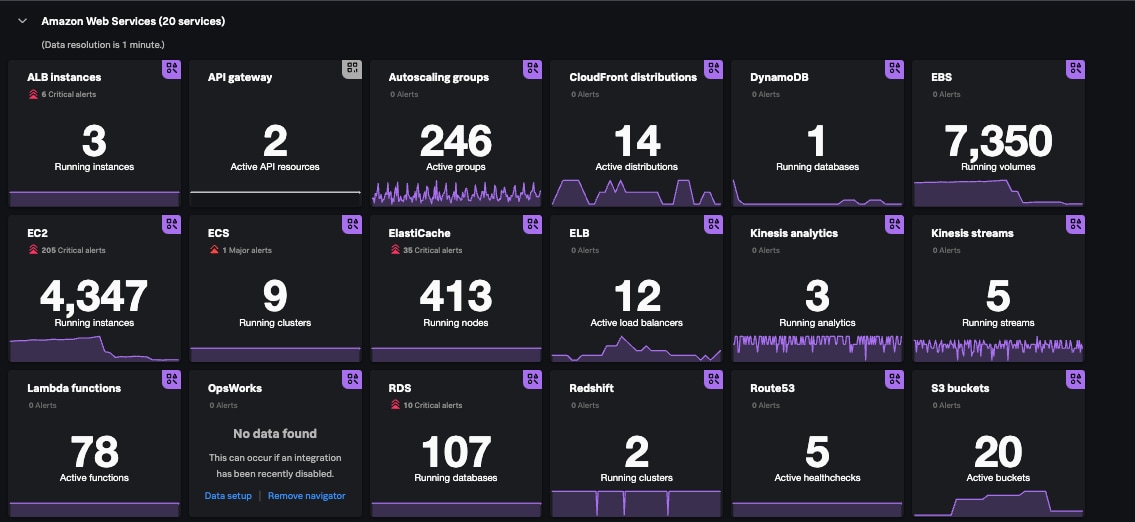The image size is (1135, 522).
Task: Click the 9 running clusters value
Action: (275, 296)
